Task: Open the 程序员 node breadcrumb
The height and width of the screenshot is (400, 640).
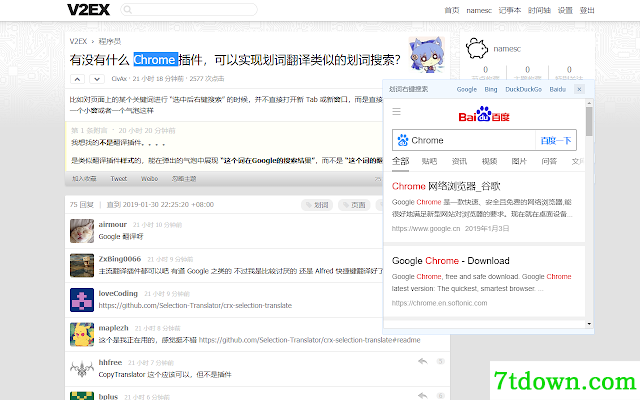Action: [109, 41]
